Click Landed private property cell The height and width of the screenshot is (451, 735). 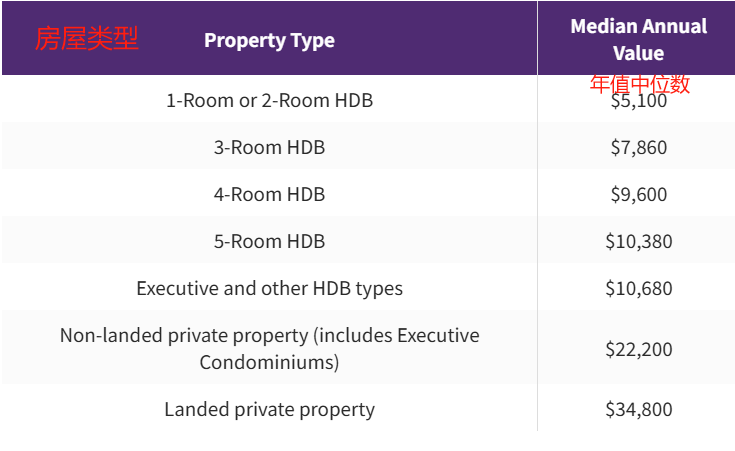[x=270, y=409]
